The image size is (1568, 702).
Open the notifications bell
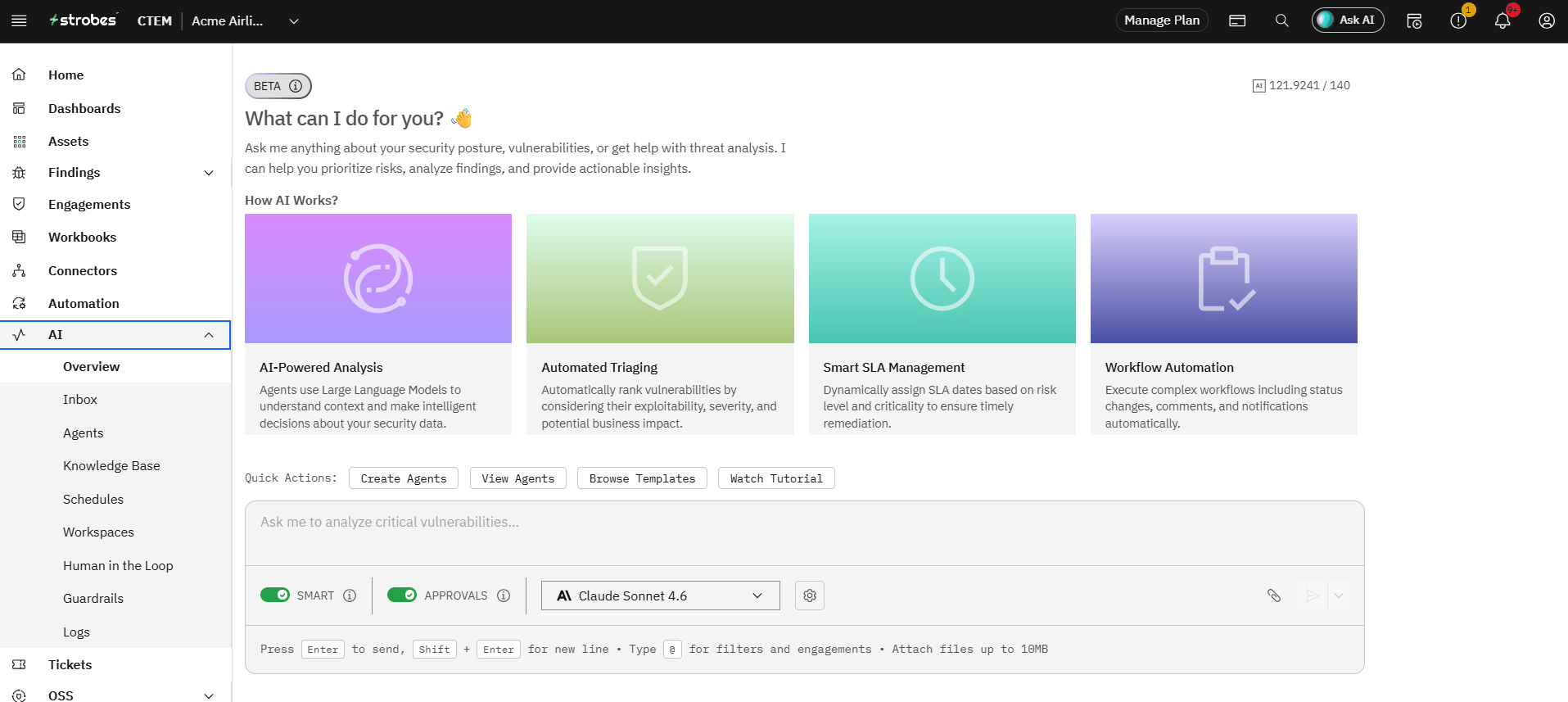[x=1502, y=20]
